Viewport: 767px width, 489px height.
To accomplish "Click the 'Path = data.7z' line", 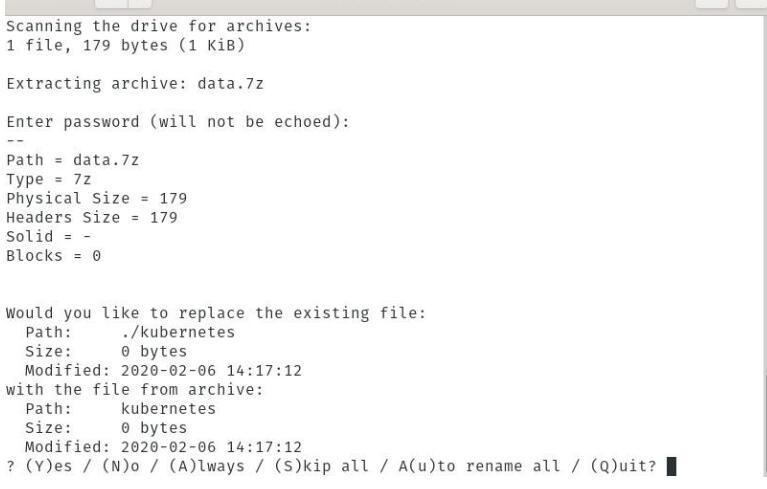I will coord(72,160).
